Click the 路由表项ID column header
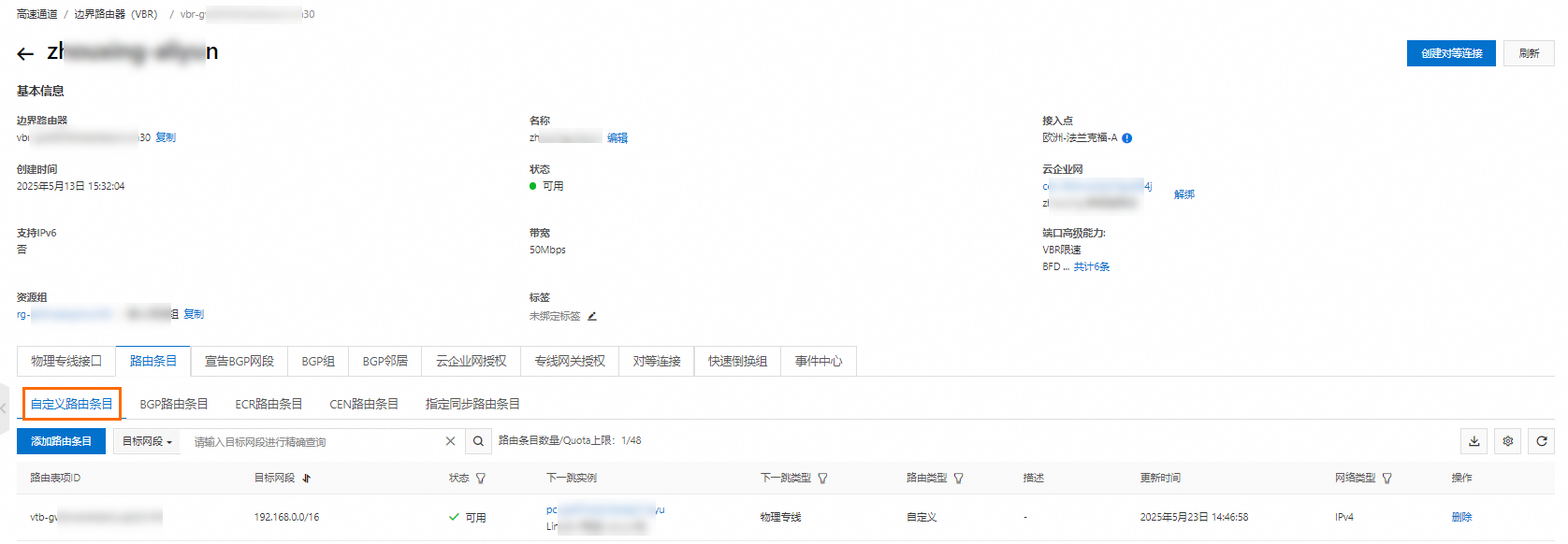Screen dimensions: 1568x544 click(x=55, y=478)
